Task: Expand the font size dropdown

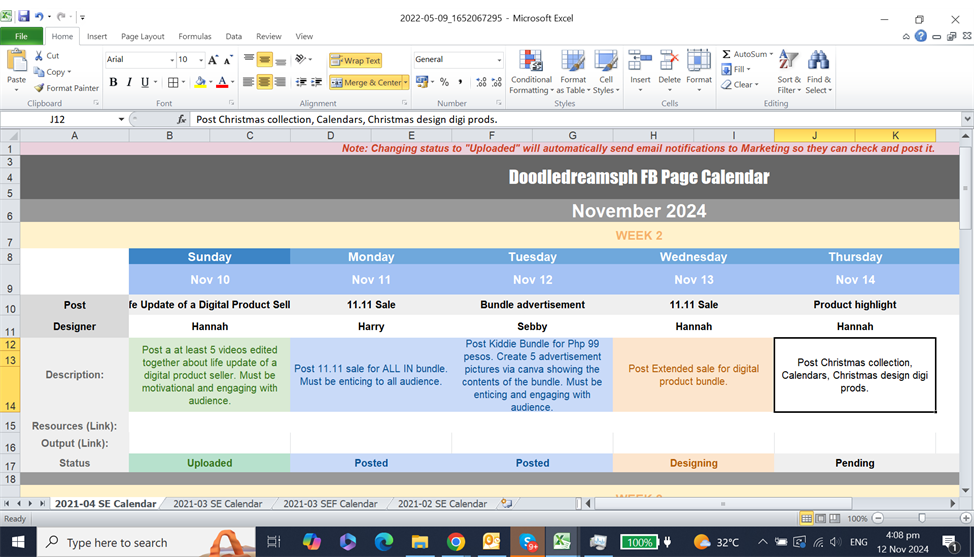Action: click(201, 60)
